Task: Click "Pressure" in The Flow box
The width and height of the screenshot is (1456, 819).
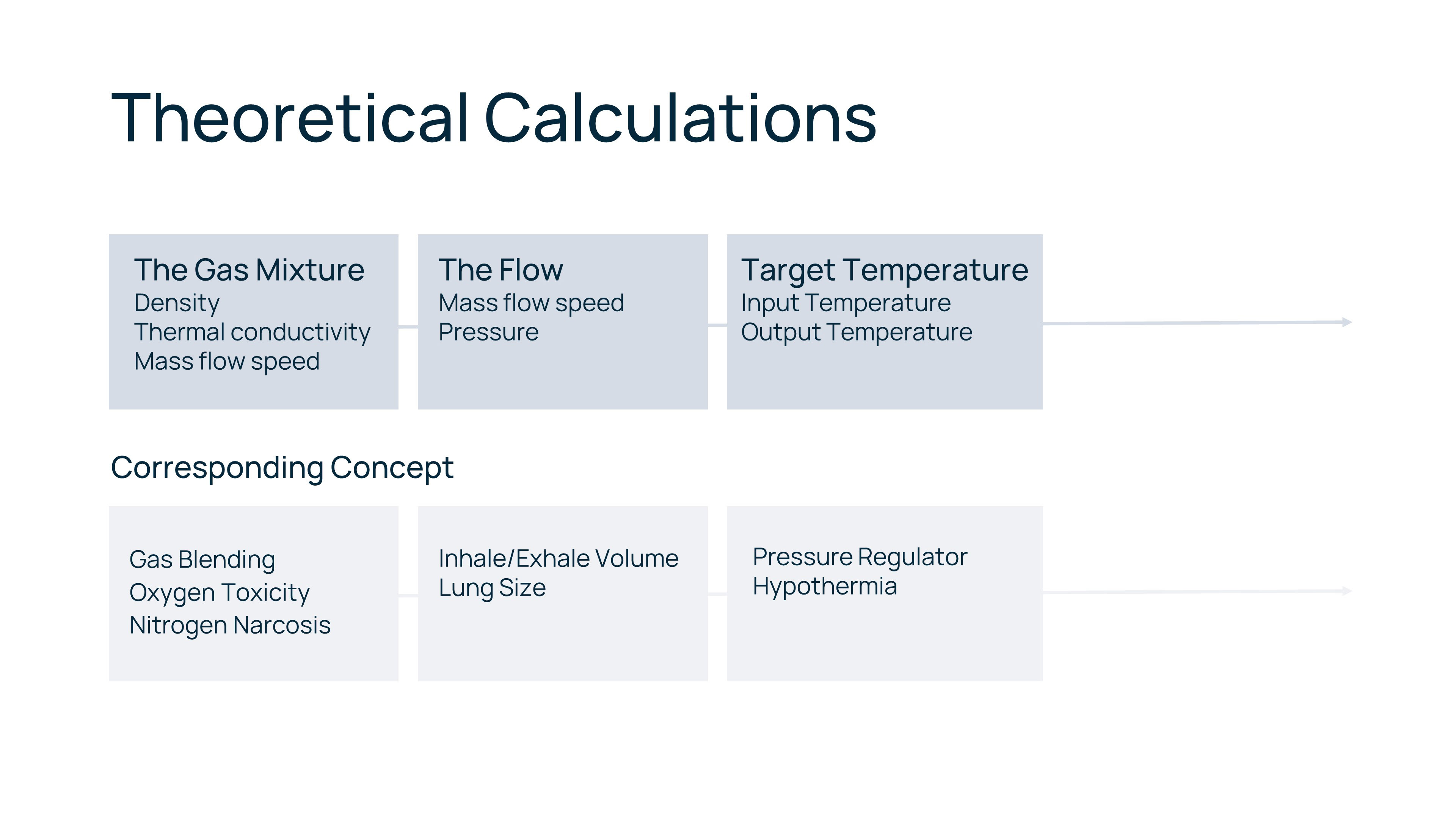Action: pos(488,333)
